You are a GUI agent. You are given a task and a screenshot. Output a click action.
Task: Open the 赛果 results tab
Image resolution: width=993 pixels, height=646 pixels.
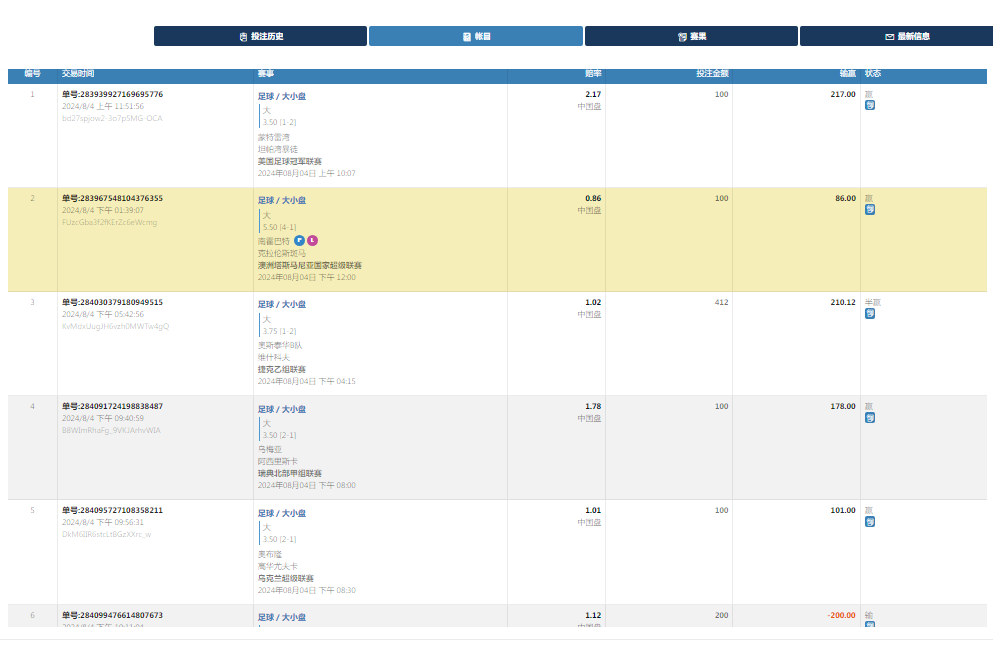[x=691, y=36]
